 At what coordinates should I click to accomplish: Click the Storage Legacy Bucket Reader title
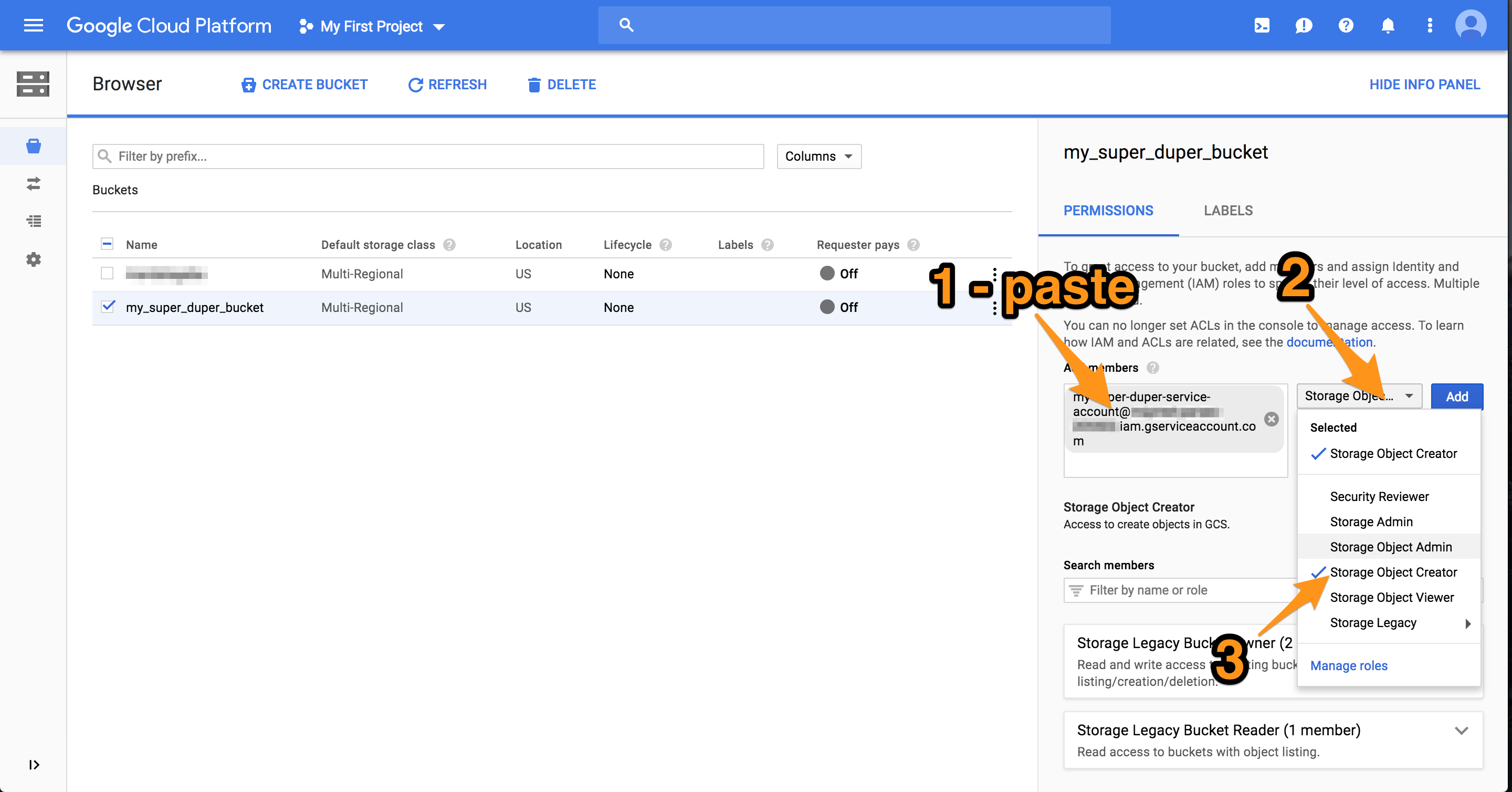pos(1219,731)
